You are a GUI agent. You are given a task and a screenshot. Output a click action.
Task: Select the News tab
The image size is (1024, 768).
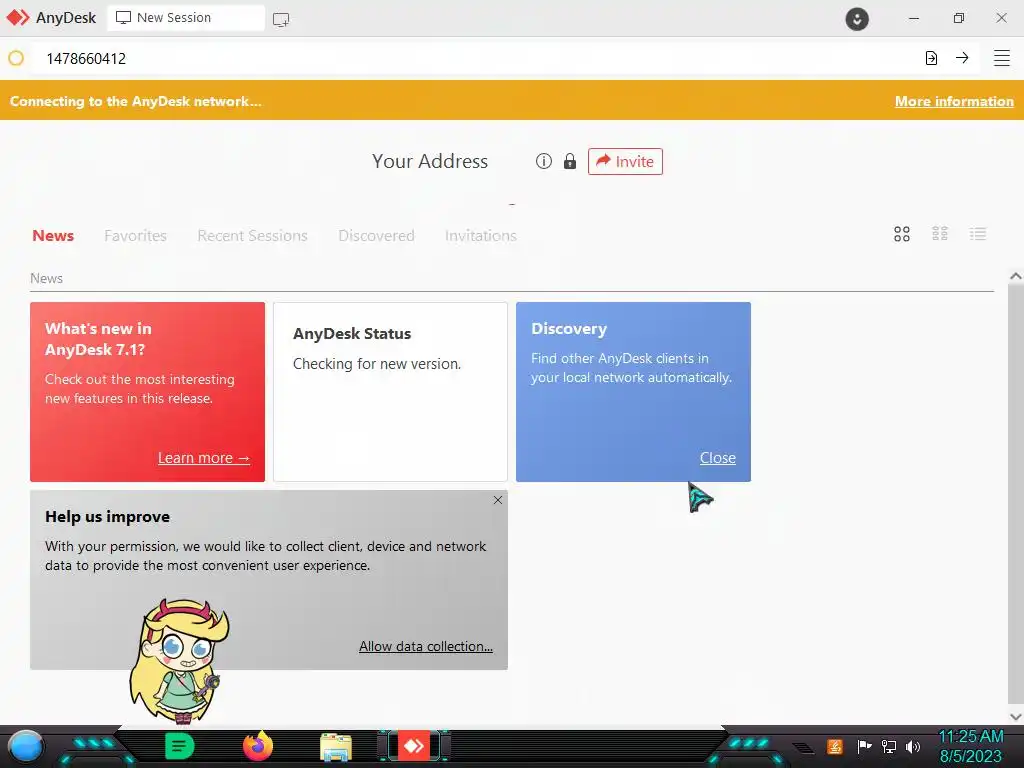pos(53,236)
